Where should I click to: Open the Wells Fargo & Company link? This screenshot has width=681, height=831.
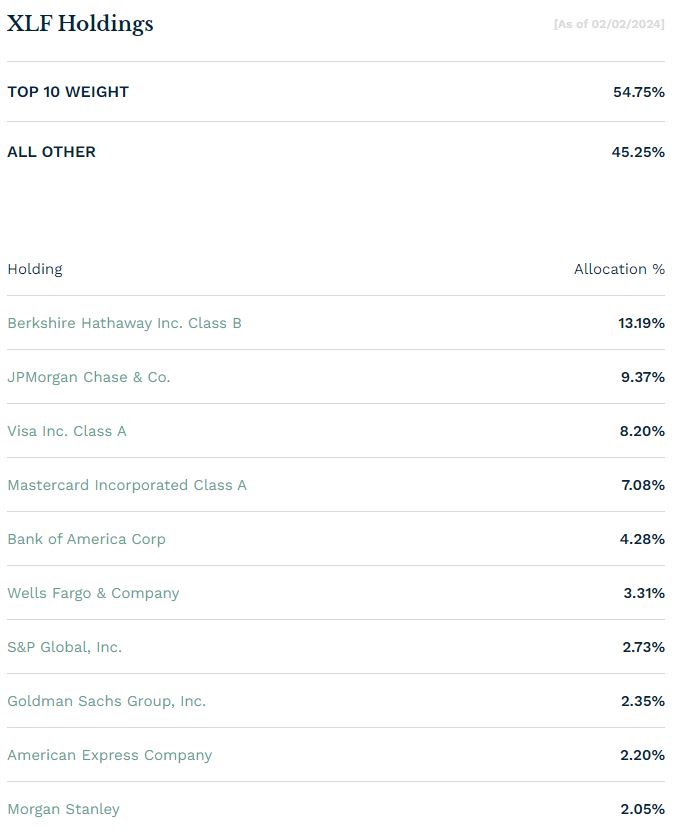93,594
